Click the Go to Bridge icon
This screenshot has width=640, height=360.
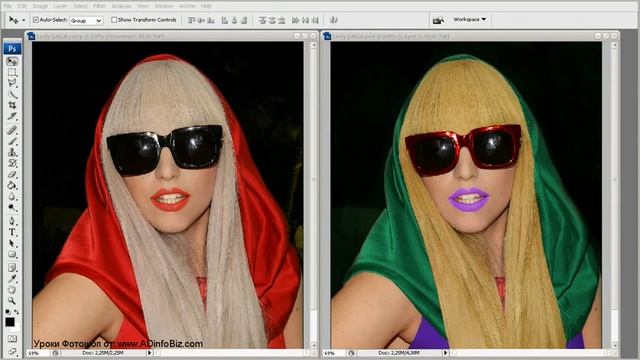(438, 20)
